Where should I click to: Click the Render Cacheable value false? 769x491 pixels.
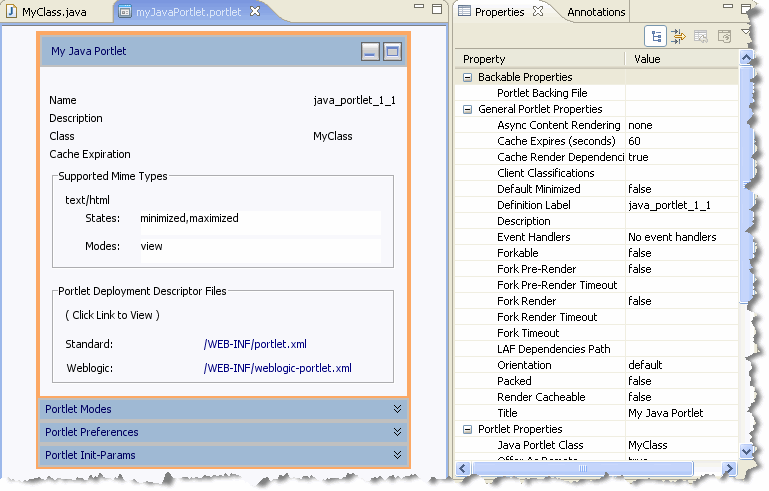(640, 397)
